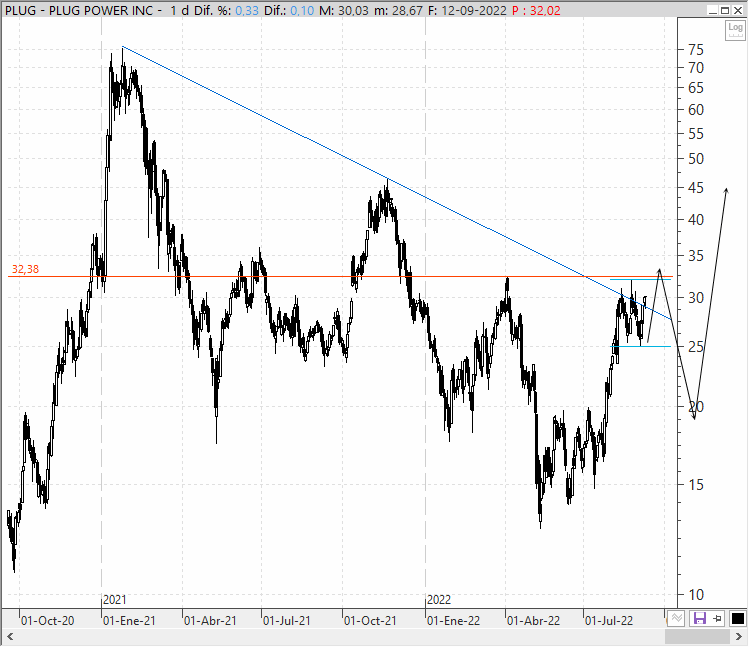The image size is (749, 647).
Task: Click the 01-Jul-22 date axis label
Action: tap(609, 621)
